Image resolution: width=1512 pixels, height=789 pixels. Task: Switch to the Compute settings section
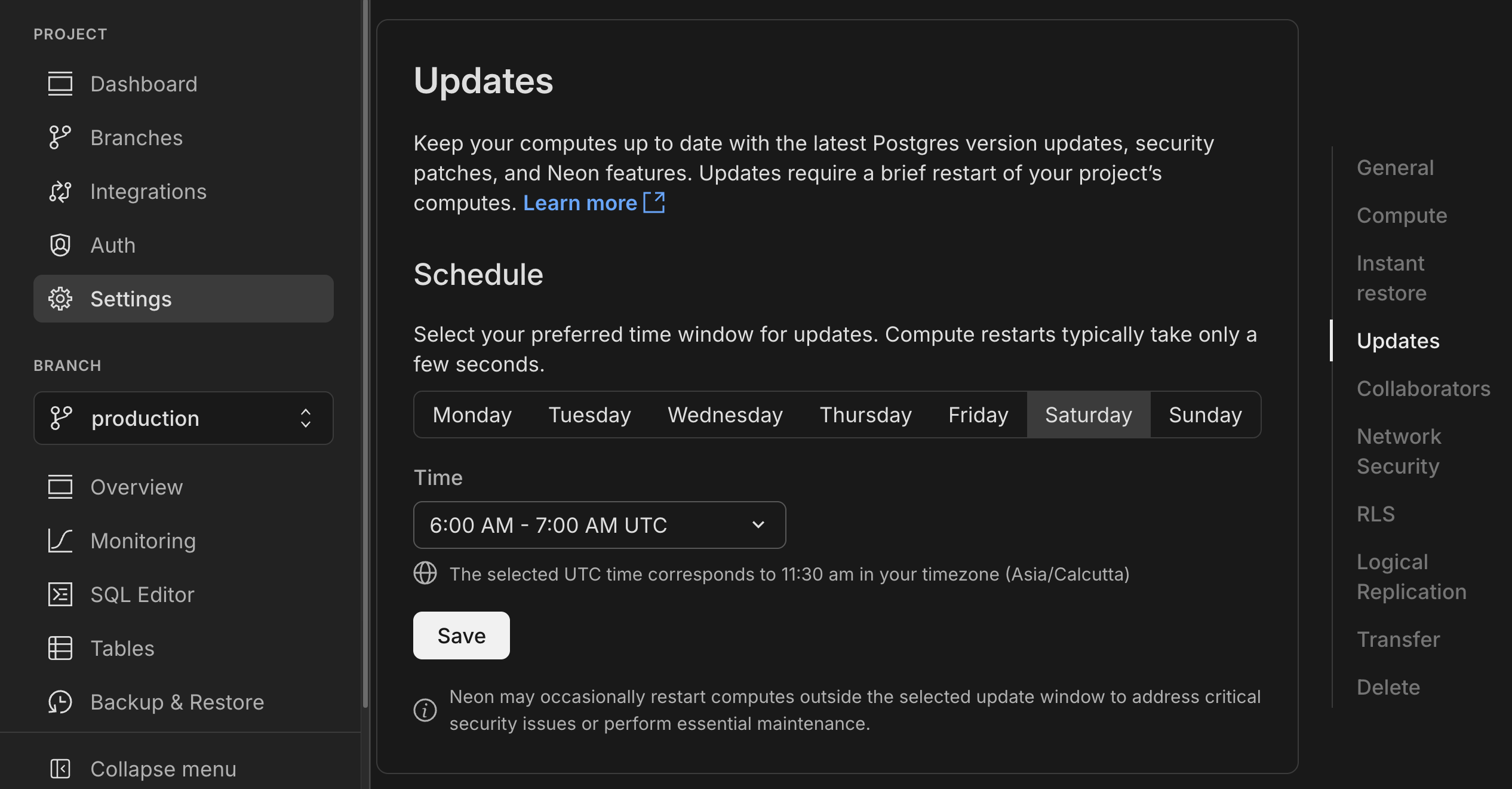pyautogui.click(x=1402, y=215)
